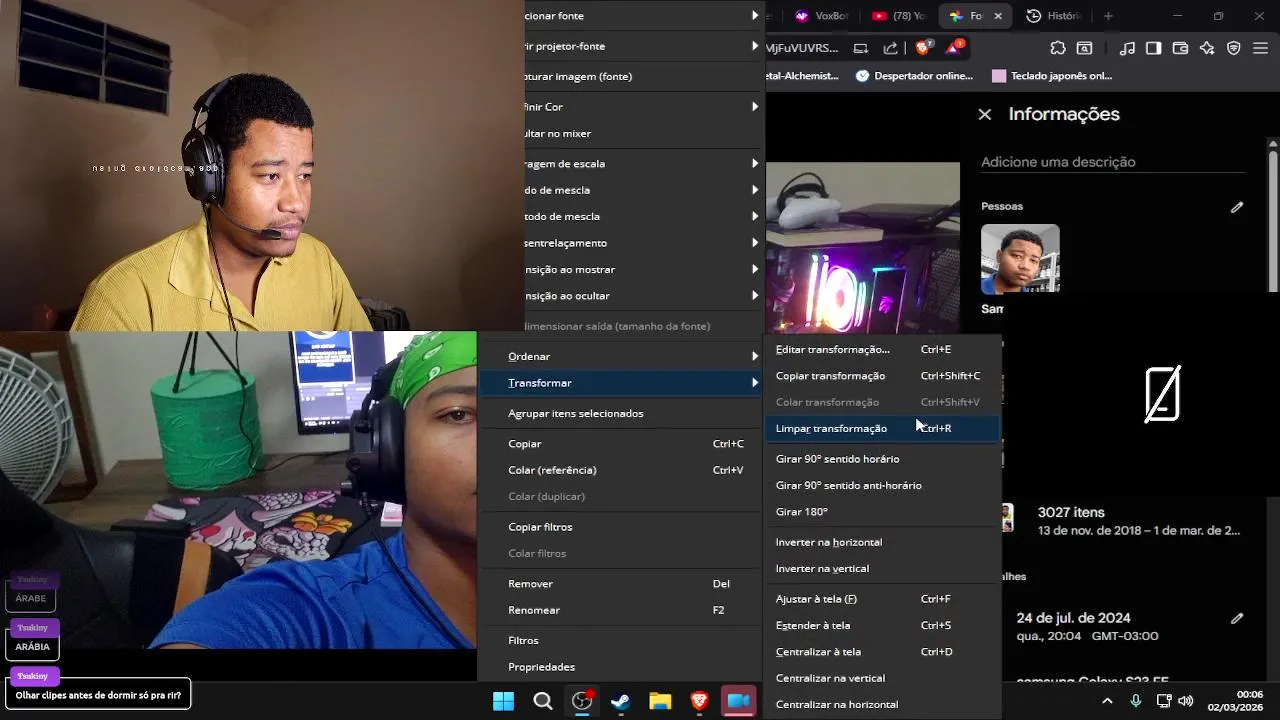
Task: Open the volume tray icon
Action: coord(1186,701)
